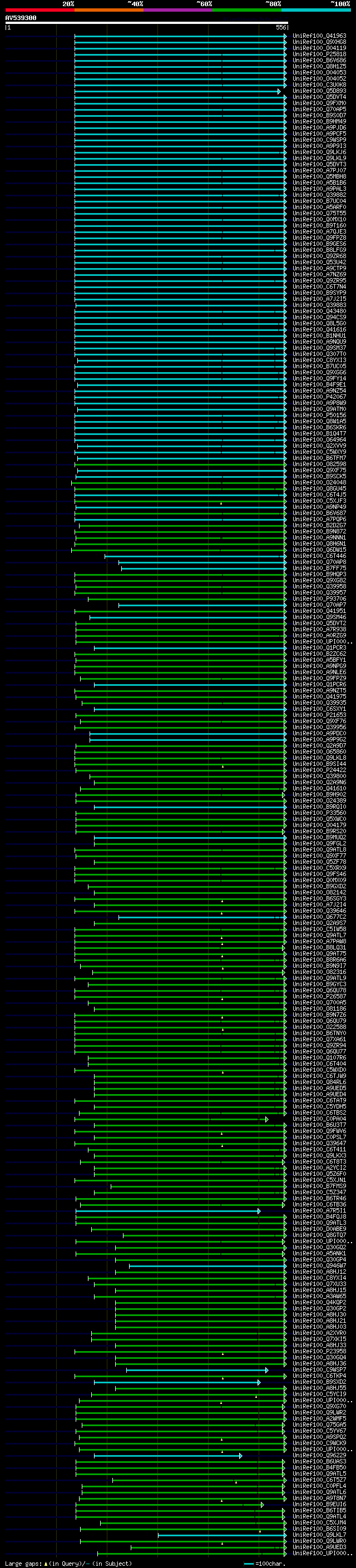356x1568 pixels.
Task: Click the orange ~40% identity color segment
Action: 109,10
